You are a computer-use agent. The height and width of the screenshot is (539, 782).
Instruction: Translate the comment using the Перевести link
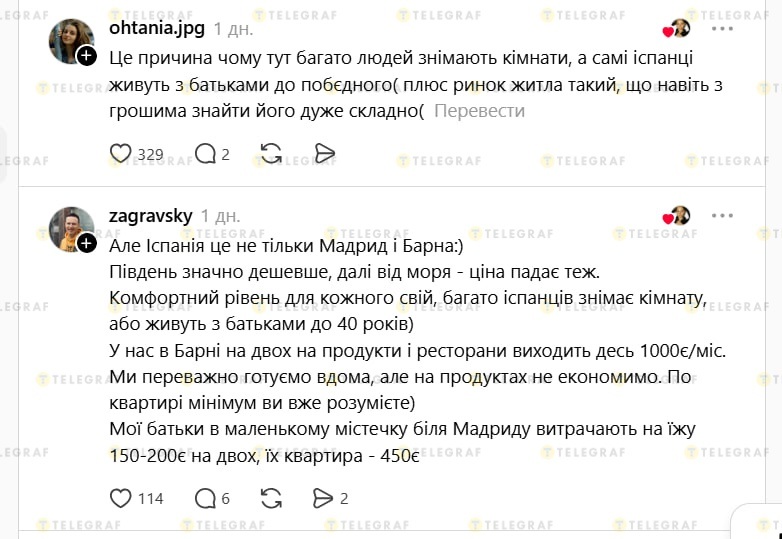479,111
